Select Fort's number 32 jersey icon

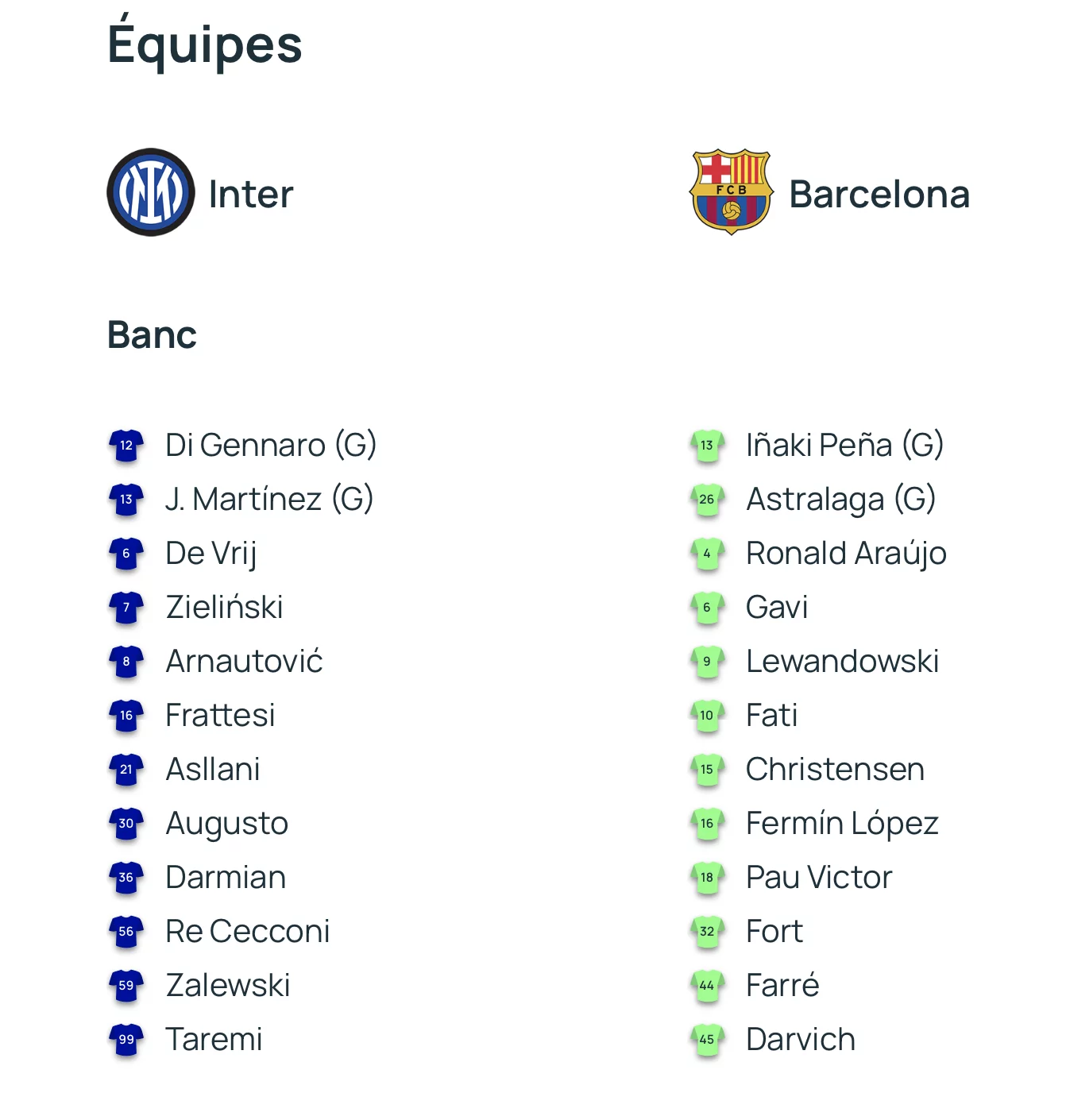pyautogui.click(x=707, y=932)
